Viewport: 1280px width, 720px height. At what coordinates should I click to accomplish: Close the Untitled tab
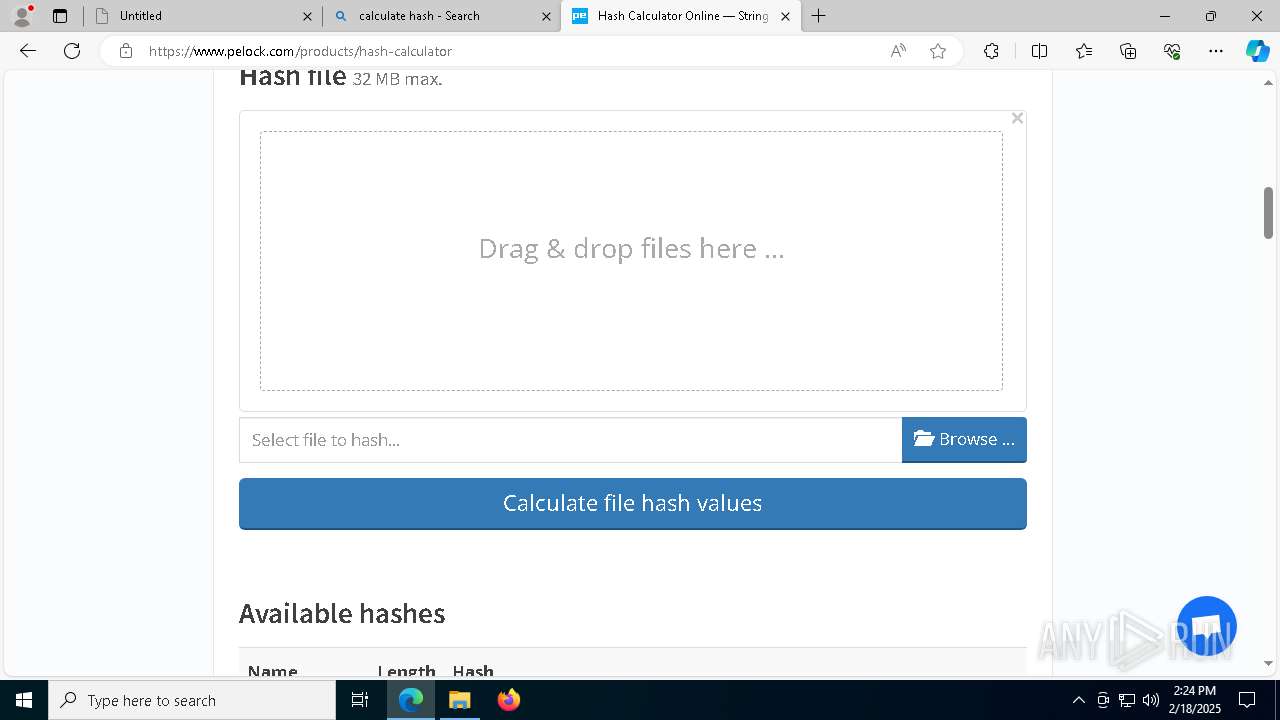tap(307, 16)
